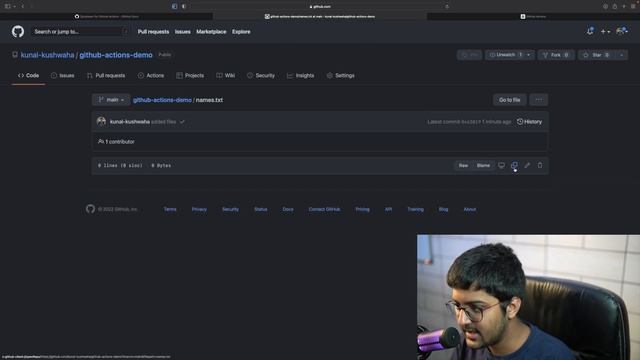Switch to the Actions tab
The width and height of the screenshot is (640, 360).
click(151, 76)
